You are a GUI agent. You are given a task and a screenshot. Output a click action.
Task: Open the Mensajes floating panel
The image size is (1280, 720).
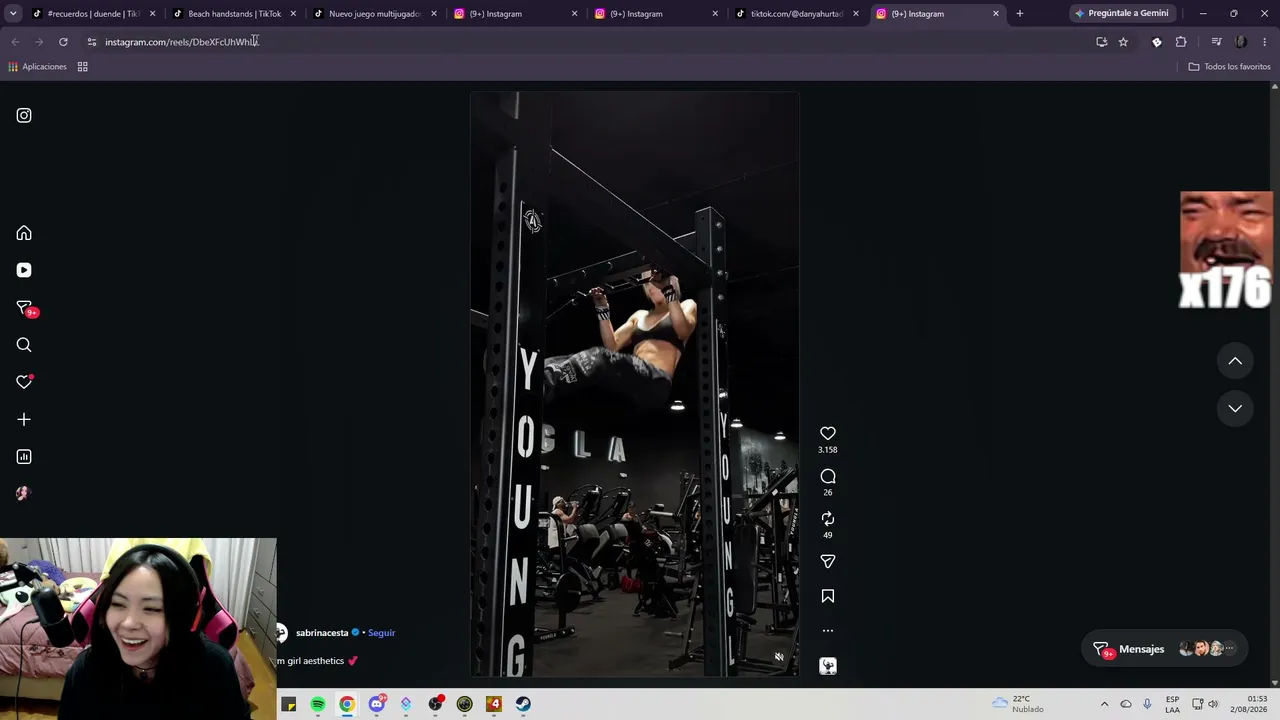point(1166,649)
